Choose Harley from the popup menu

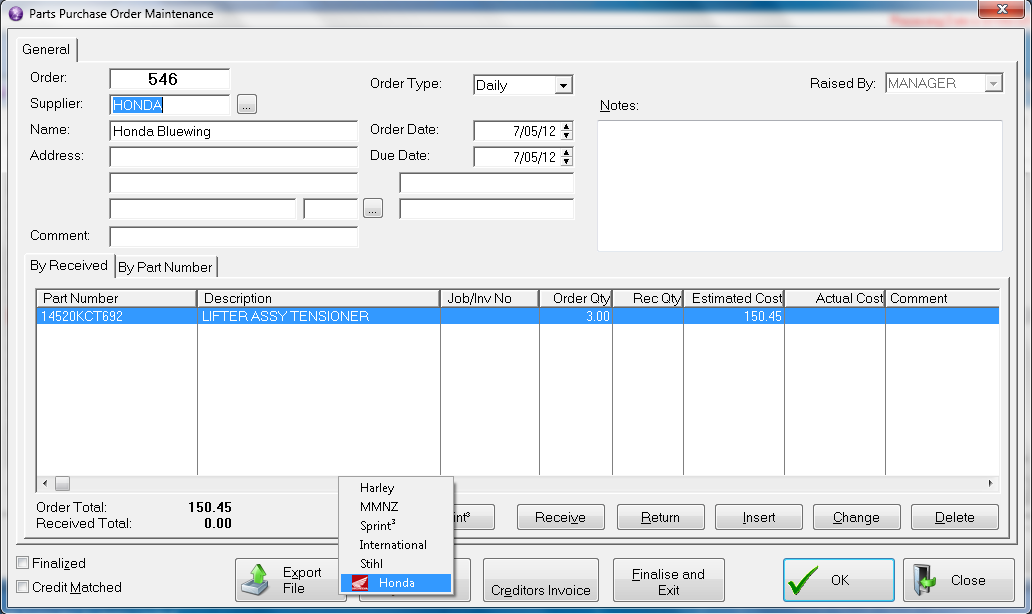tap(396, 488)
